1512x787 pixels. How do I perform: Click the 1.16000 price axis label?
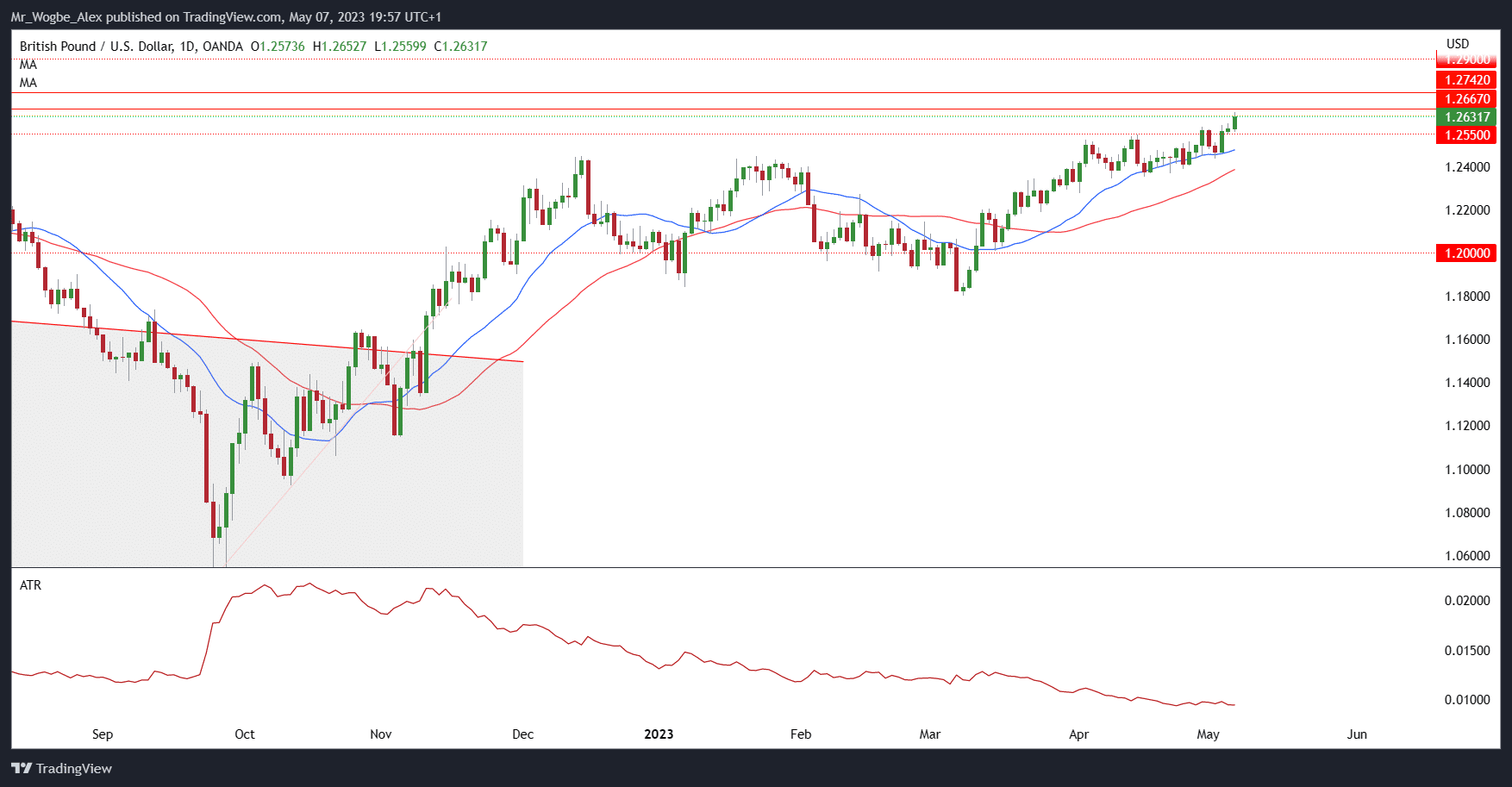pos(1467,340)
